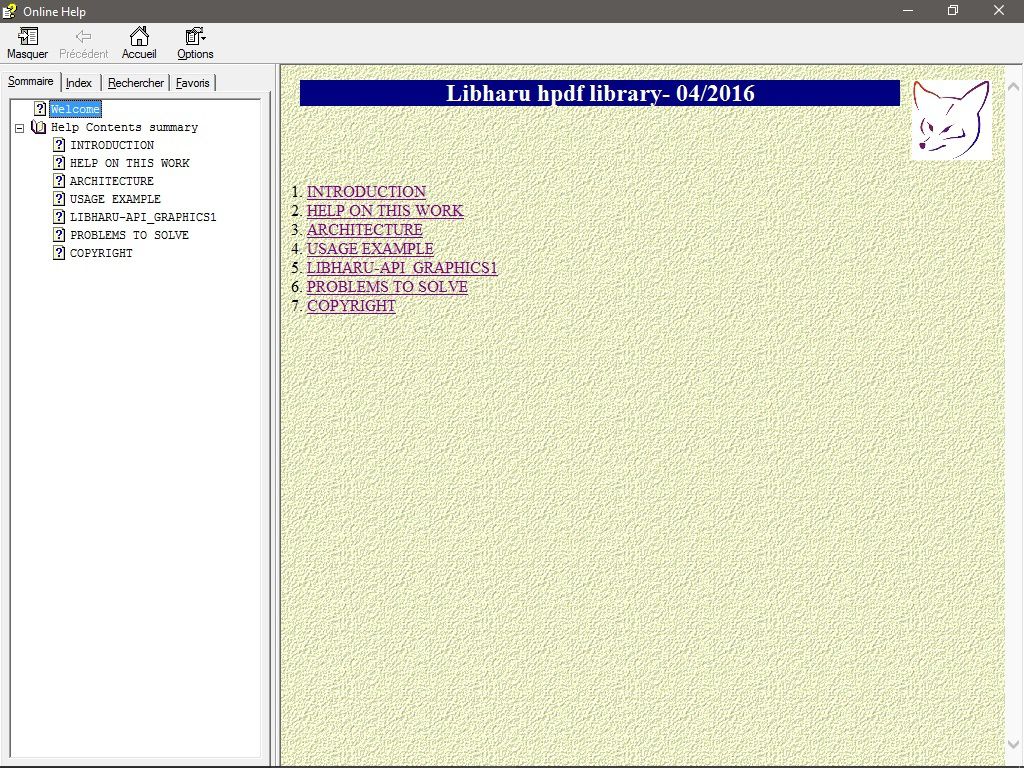This screenshot has width=1024, height=768.
Task: Follow the HELP ON THIS WORK hyperlink
Action: 385,211
